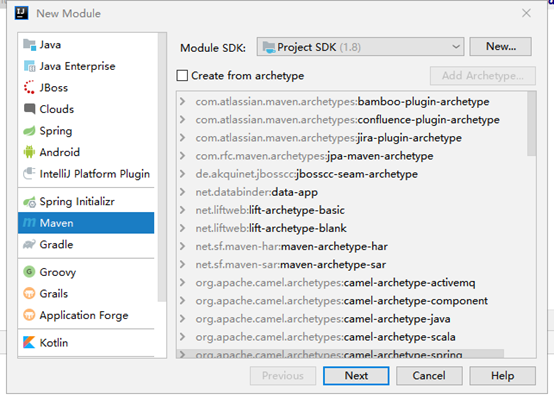The height and width of the screenshot is (400, 554).
Task: Select Application Forge list entry
Action: (x=86, y=315)
